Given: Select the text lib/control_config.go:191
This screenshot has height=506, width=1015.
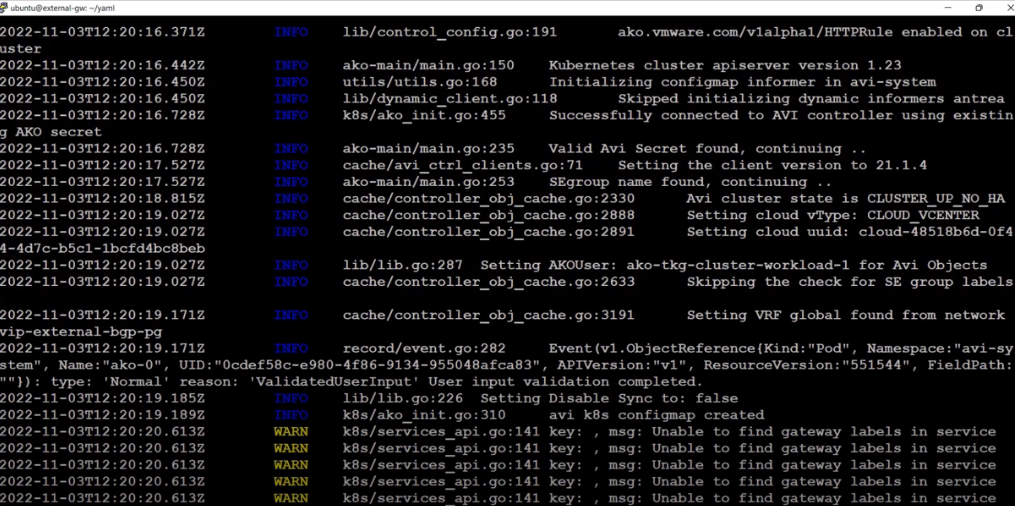Looking at the screenshot, I should coord(450,32).
